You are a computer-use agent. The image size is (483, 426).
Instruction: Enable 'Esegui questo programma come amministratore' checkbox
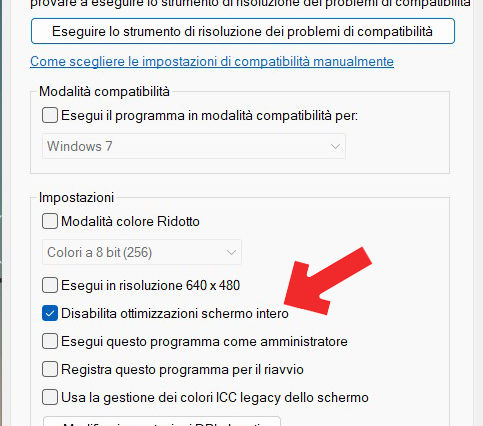[x=50, y=341]
